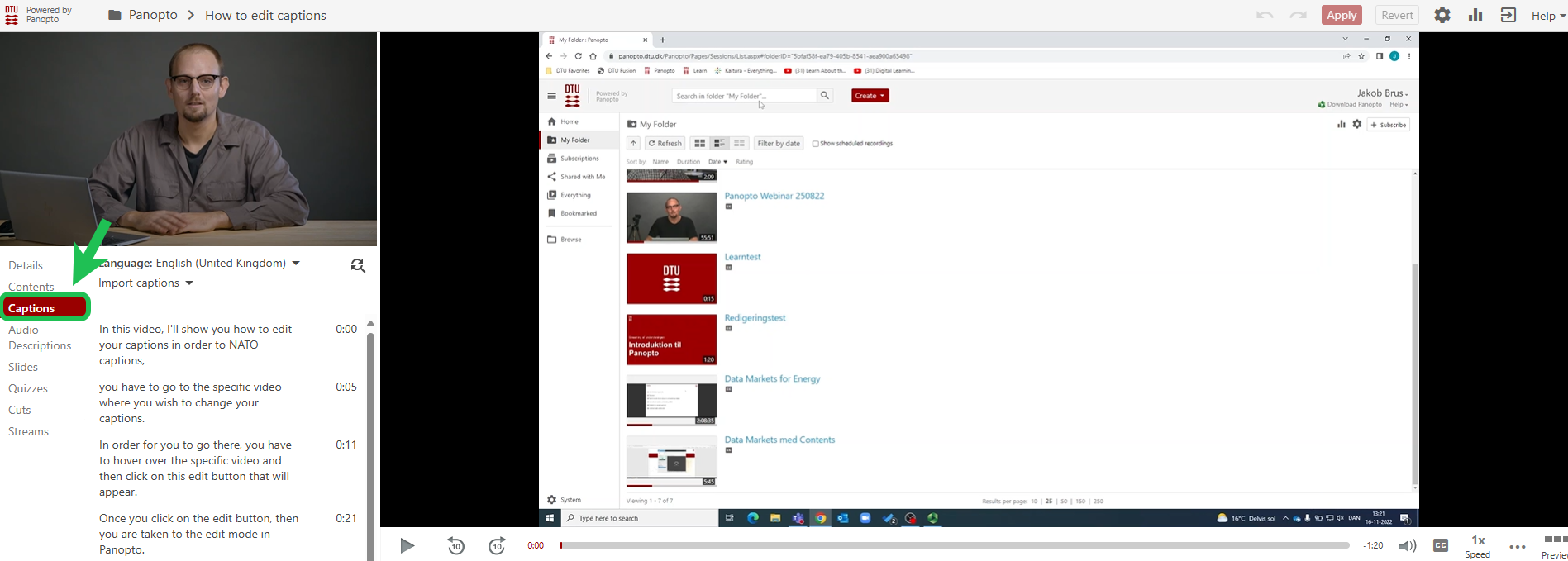Open the Audio Descriptions tab
Screen dimensions: 1568x561
[x=40, y=337]
